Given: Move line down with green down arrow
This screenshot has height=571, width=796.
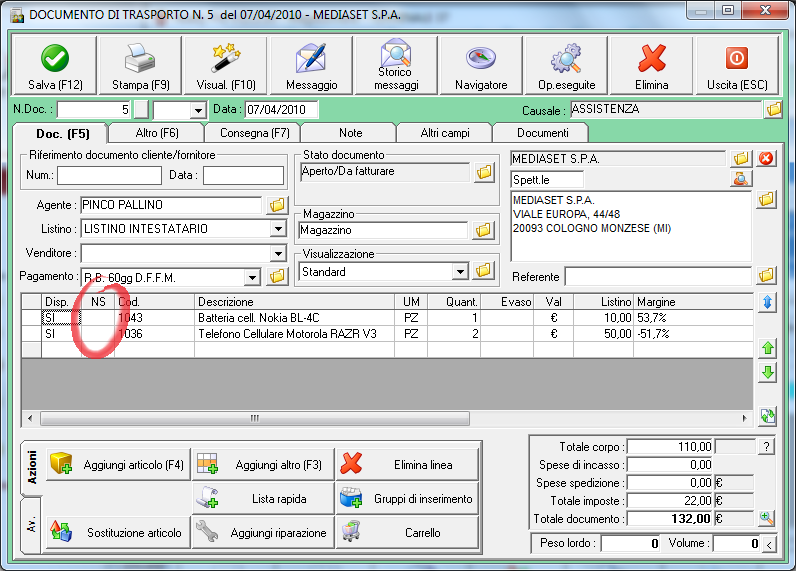Looking at the screenshot, I should [768, 373].
